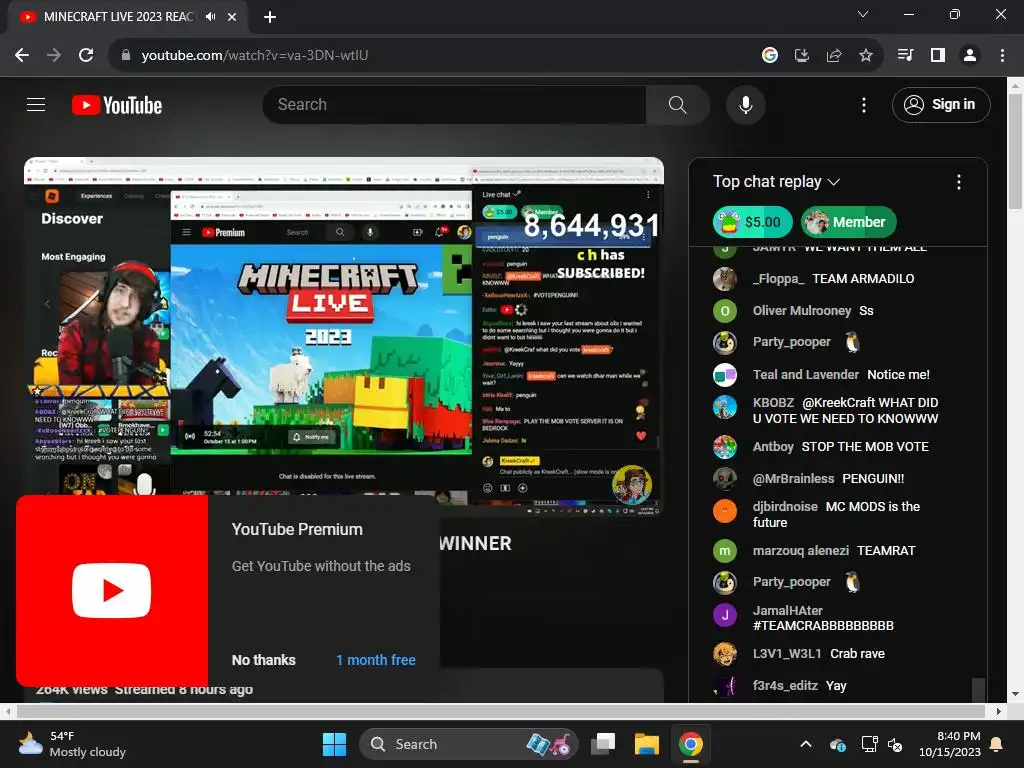Click the search magnifier button
1024x768 pixels.
click(x=677, y=104)
